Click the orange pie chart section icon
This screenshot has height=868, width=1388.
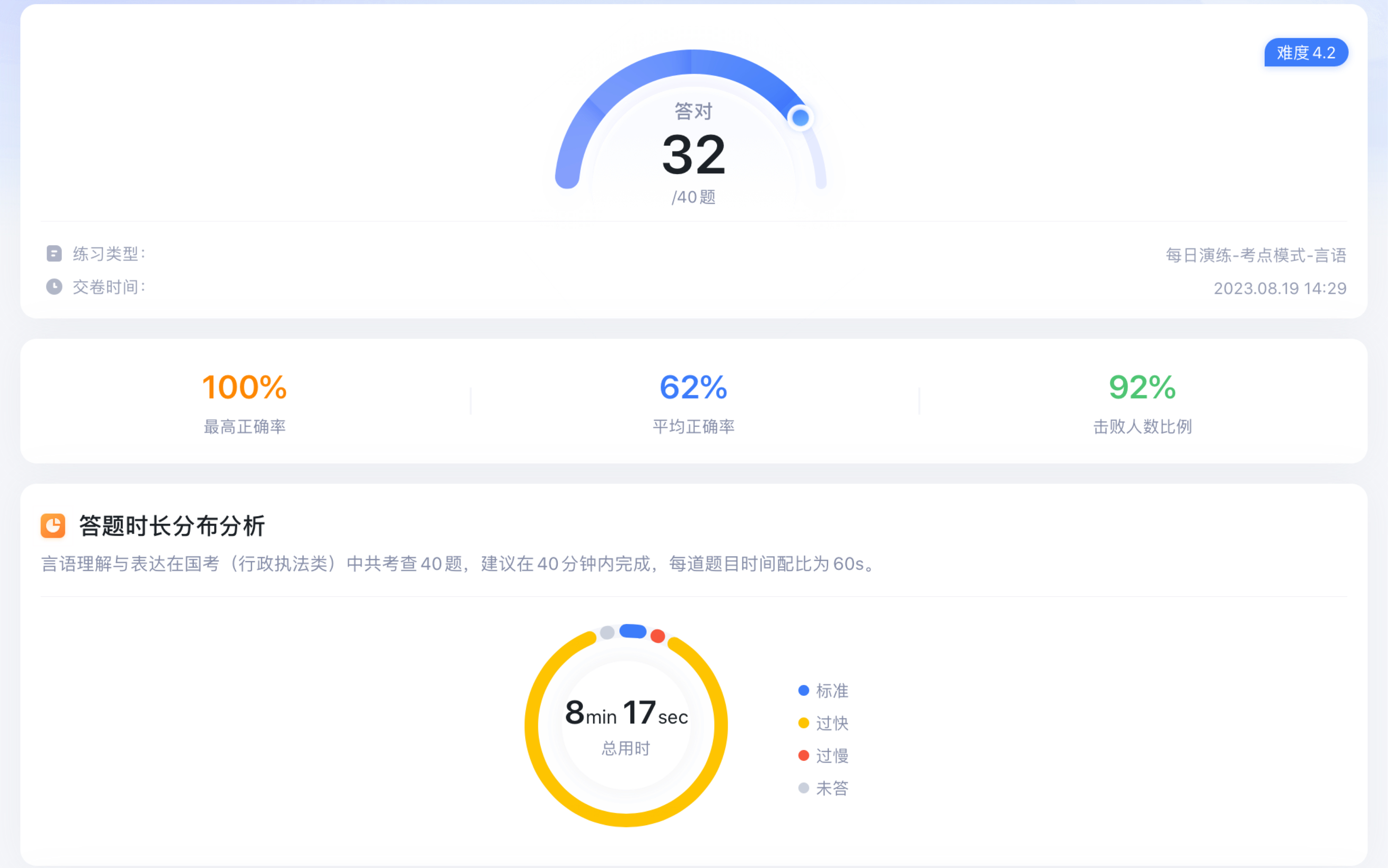tap(53, 526)
